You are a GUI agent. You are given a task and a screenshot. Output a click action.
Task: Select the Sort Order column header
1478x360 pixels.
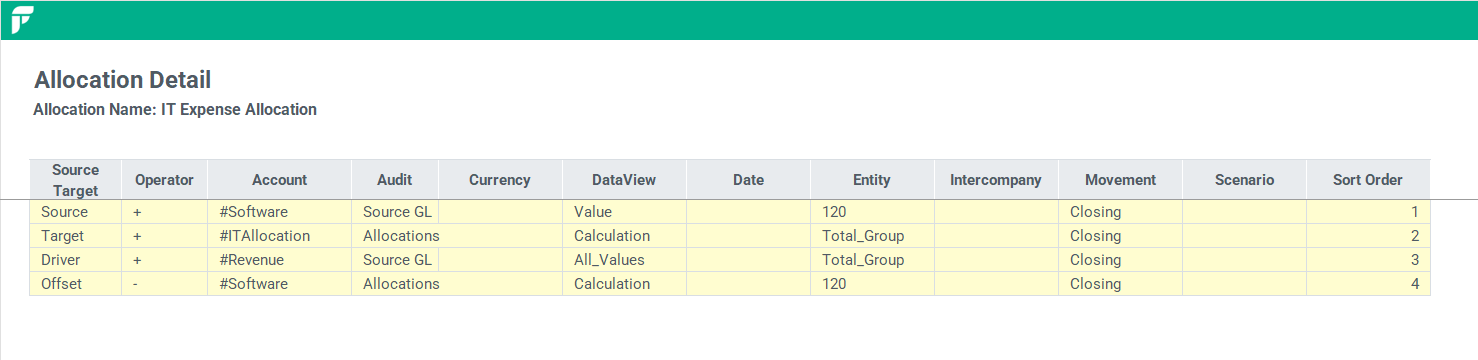coord(1367,180)
